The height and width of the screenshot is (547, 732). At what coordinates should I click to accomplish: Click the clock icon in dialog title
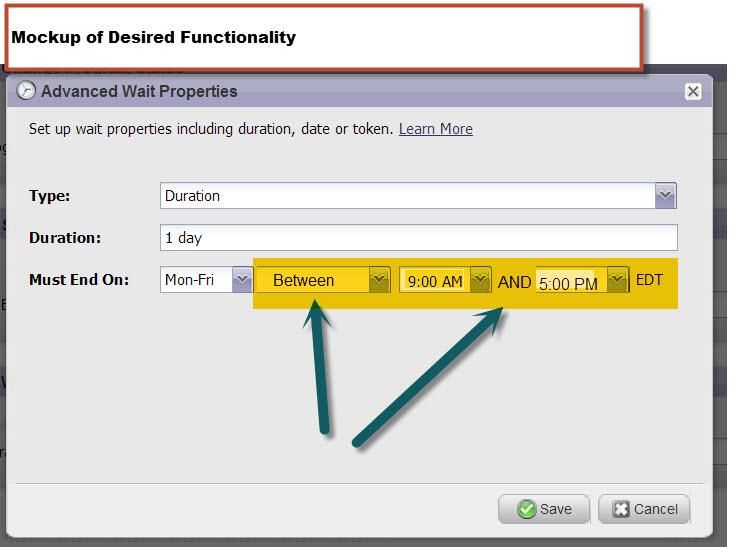pyautogui.click(x=27, y=91)
